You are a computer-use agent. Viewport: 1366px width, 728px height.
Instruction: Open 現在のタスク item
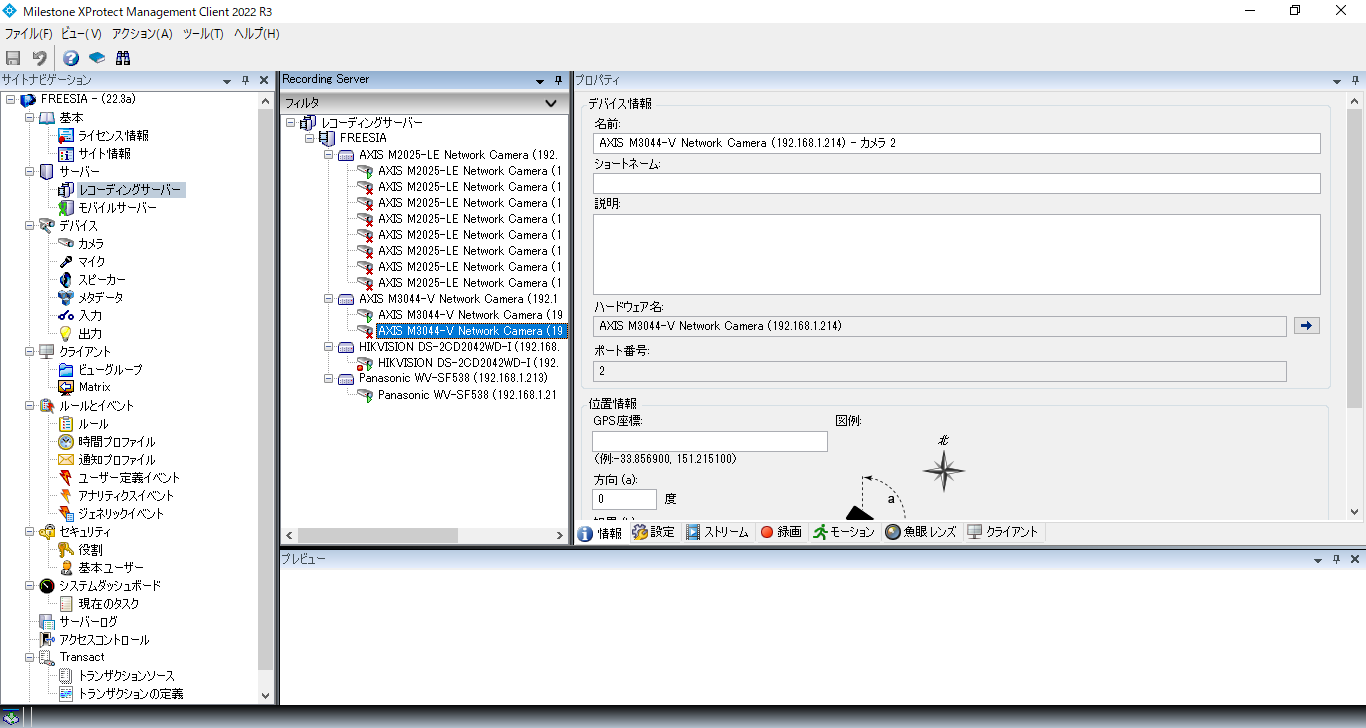pyautogui.click(x=109, y=604)
